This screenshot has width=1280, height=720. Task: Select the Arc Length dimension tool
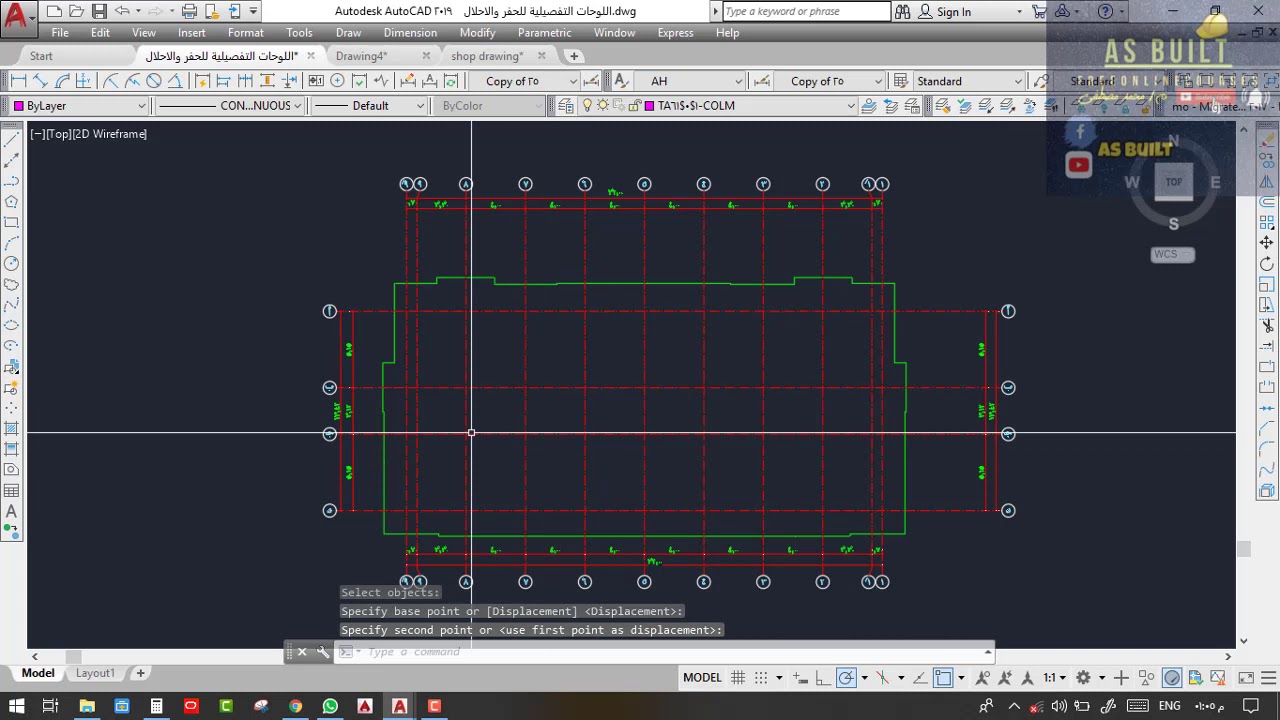click(x=62, y=81)
